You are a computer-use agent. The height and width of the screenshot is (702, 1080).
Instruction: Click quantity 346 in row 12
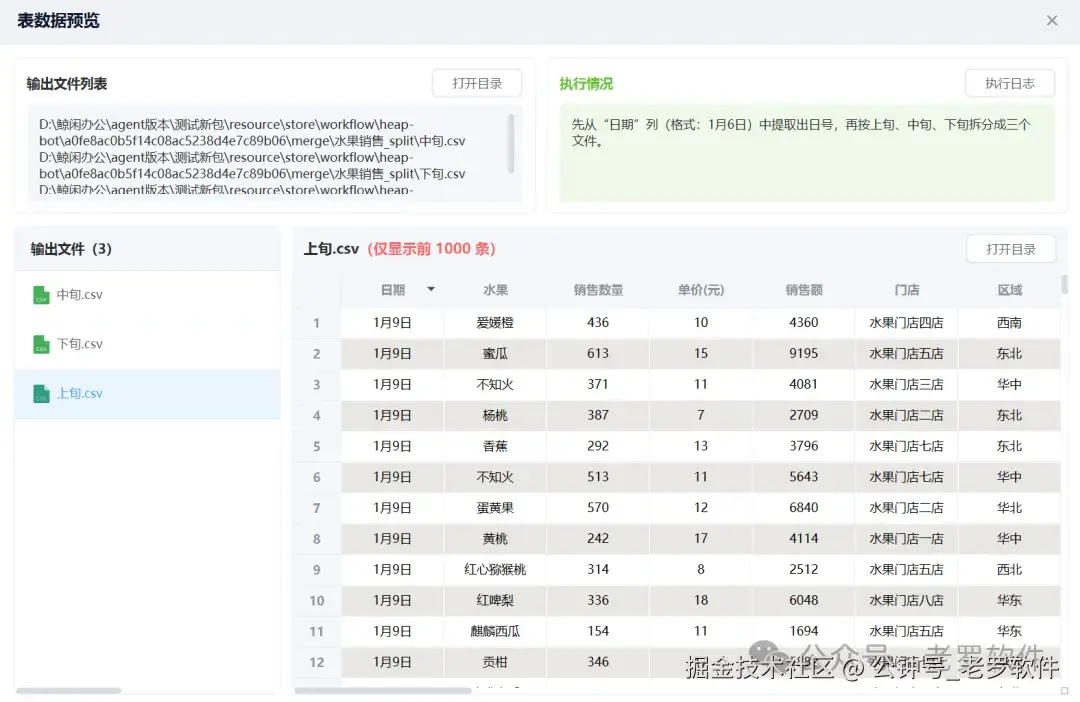tap(598, 662)
